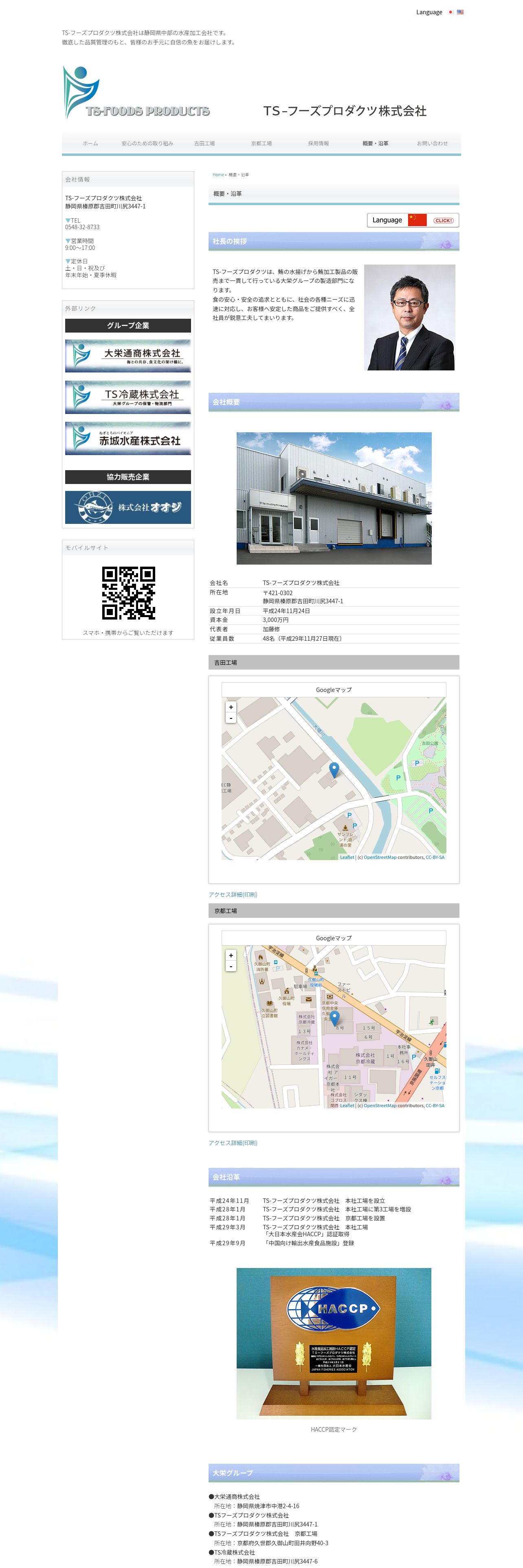Click アクセス詳細(印刷) under 京都工場 map

(x=233, y=1143)
